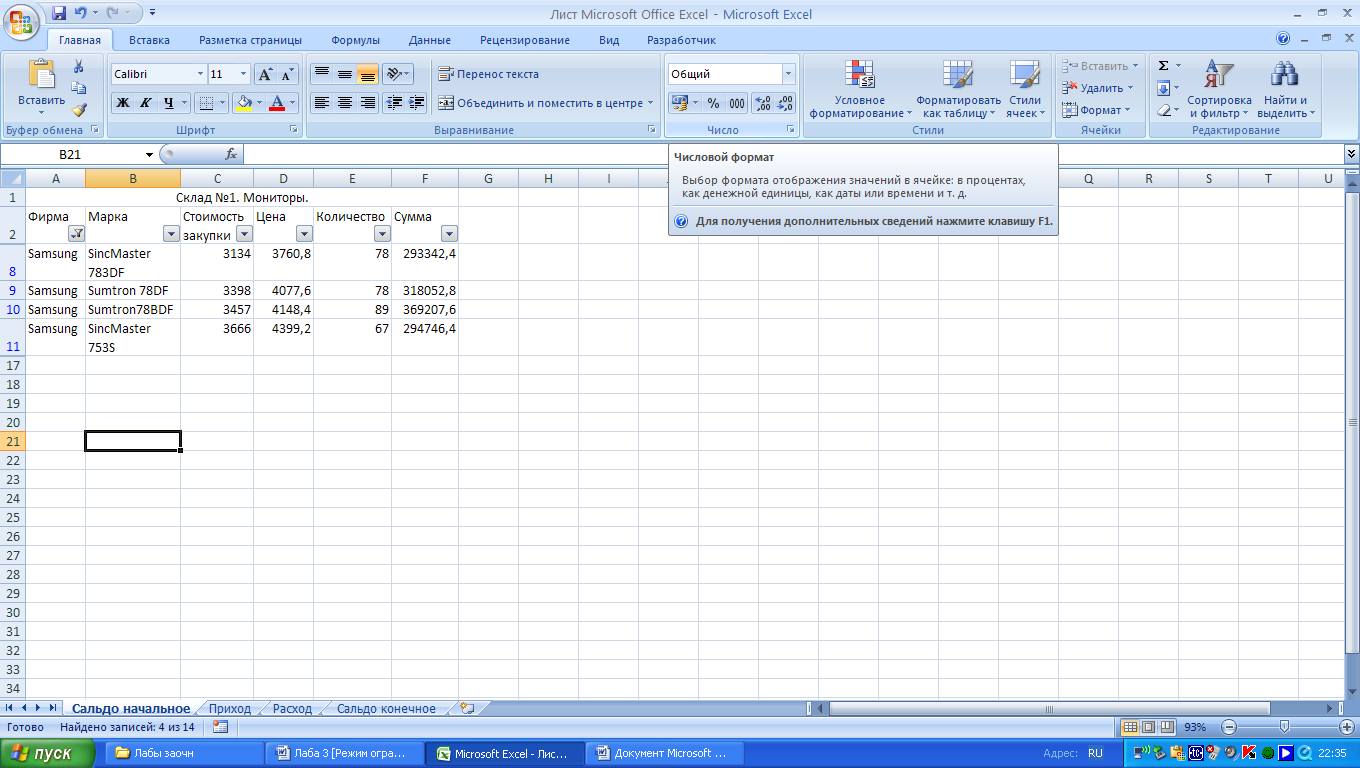
Task: Align text to bottom of cell
Action: pyautogui.click(x=367, y=74)
